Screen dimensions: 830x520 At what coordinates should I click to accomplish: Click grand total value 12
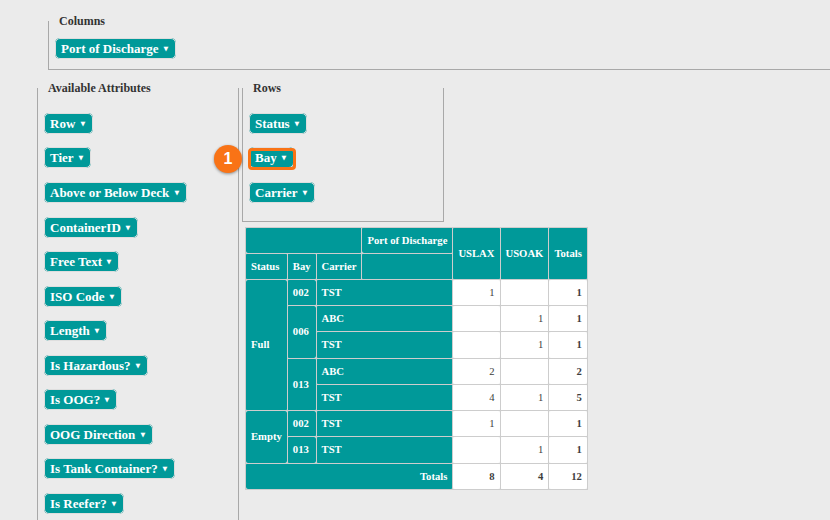(x=568, y=477)
